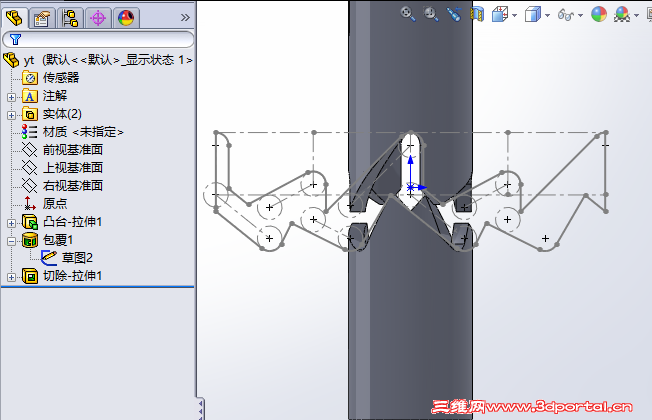652x420 pixels.
Task: Click the panel collapse handle arrows
Action: pyautogui.click(x=200, y=409)
